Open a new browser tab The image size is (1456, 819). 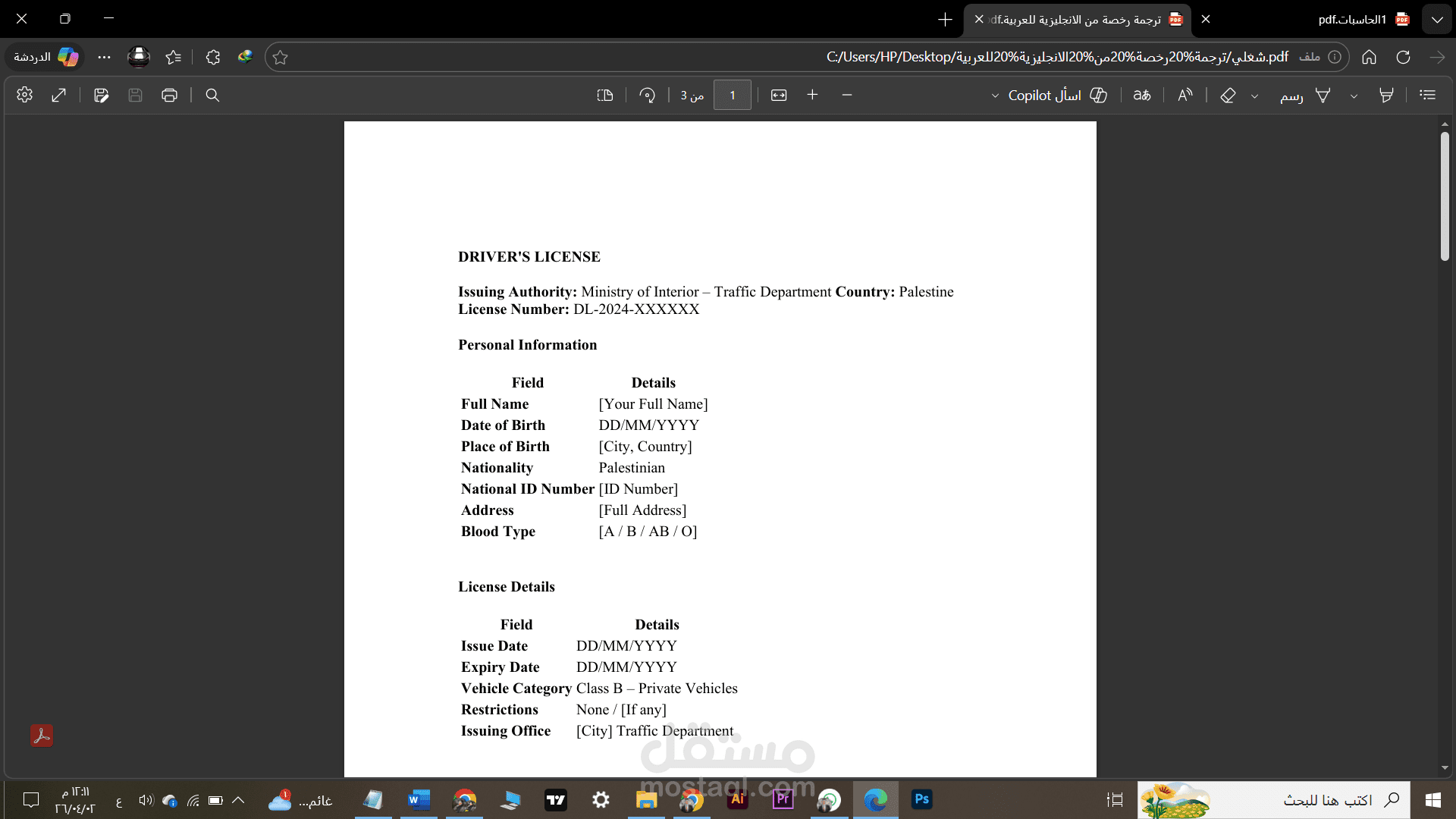945,19
